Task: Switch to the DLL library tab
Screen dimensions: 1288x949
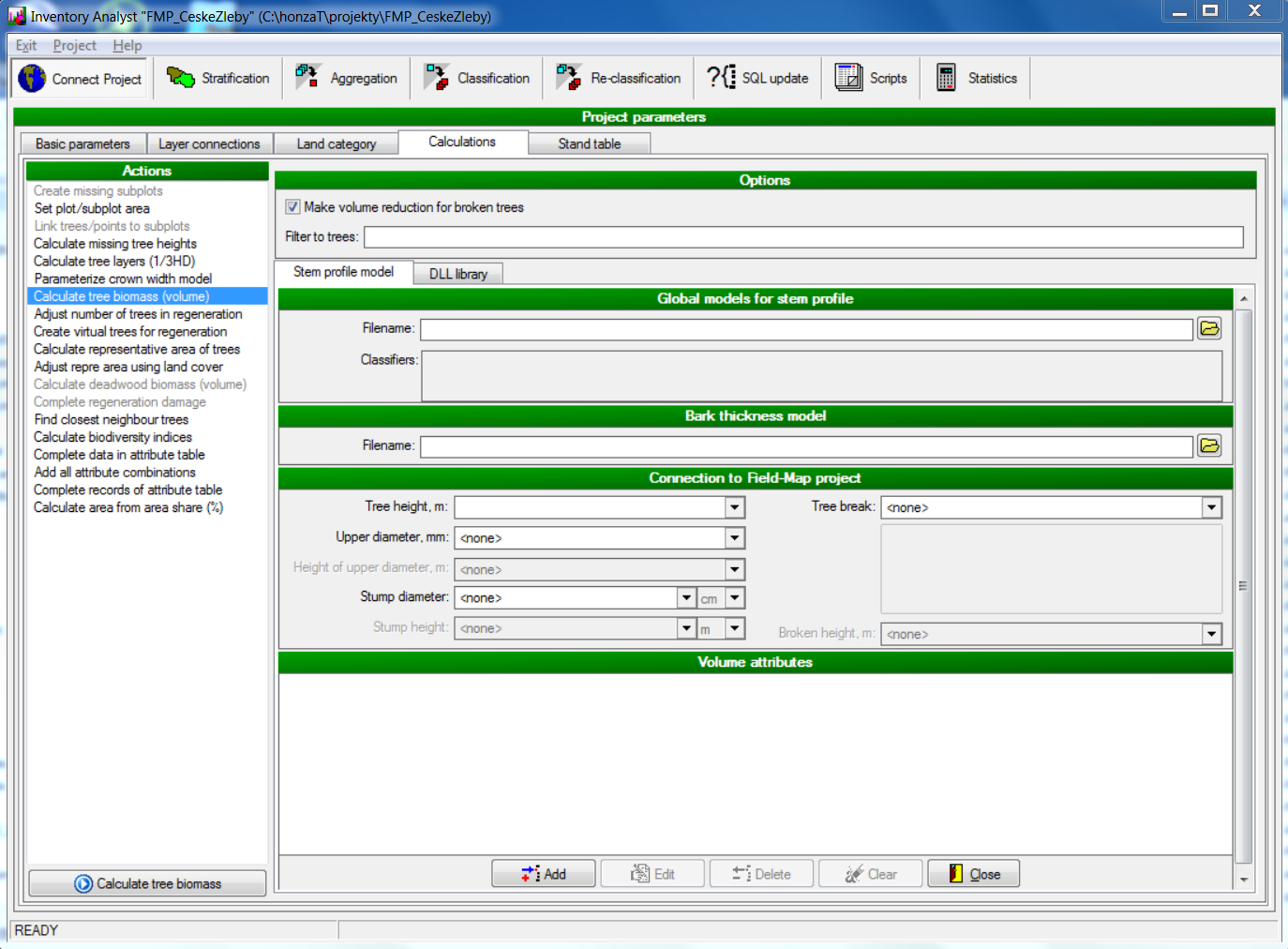Action: pos(458,274)
